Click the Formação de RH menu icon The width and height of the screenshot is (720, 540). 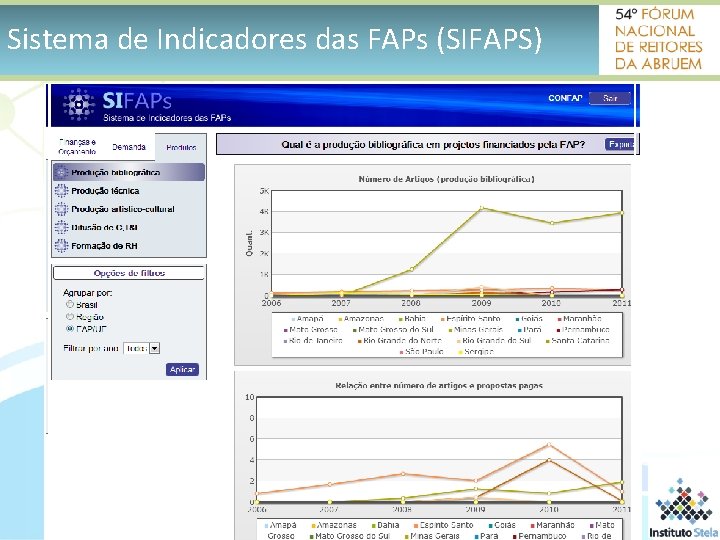[x=61, y=246]
